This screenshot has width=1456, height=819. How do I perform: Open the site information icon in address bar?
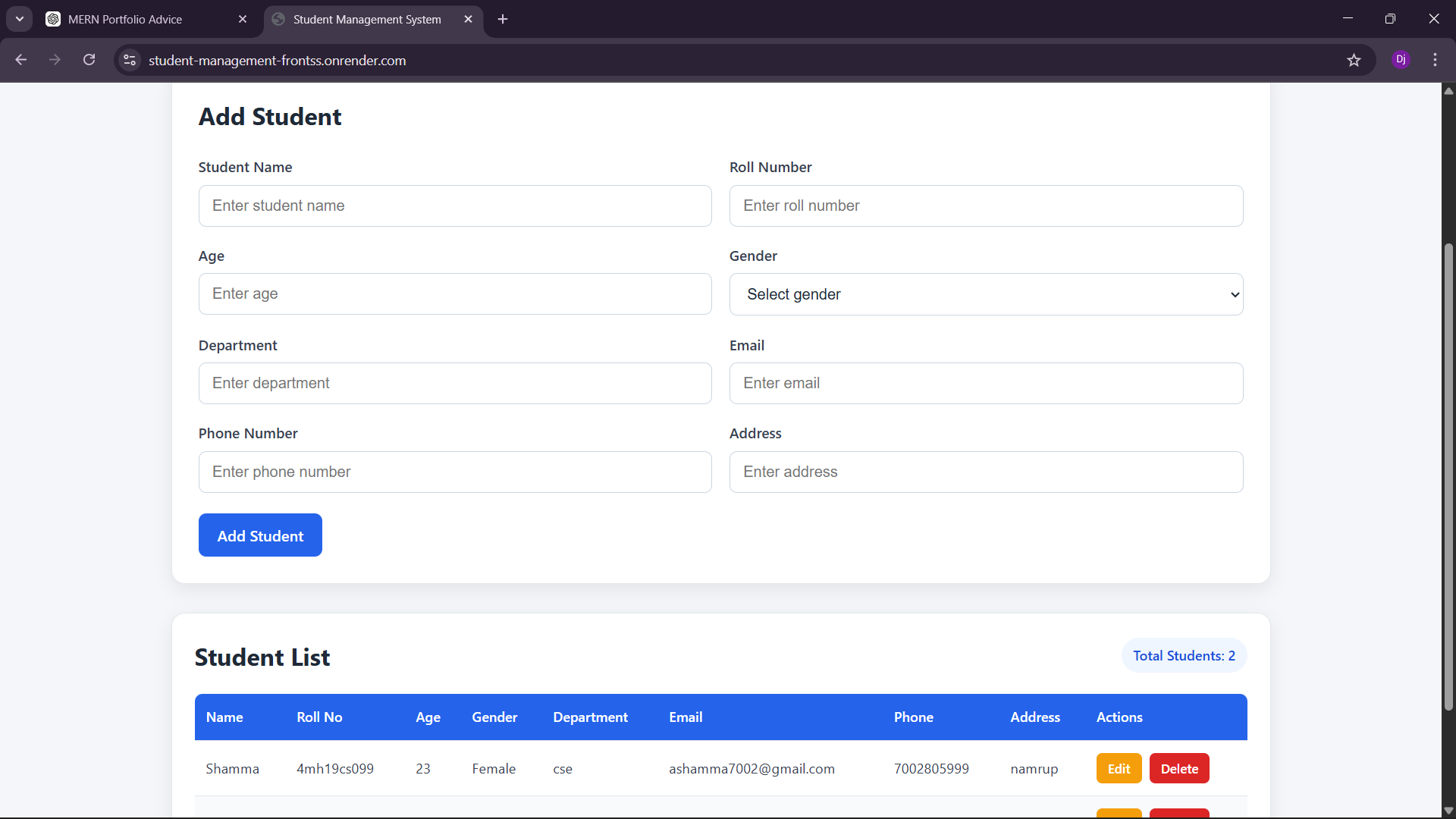click(x=130, y=60)
